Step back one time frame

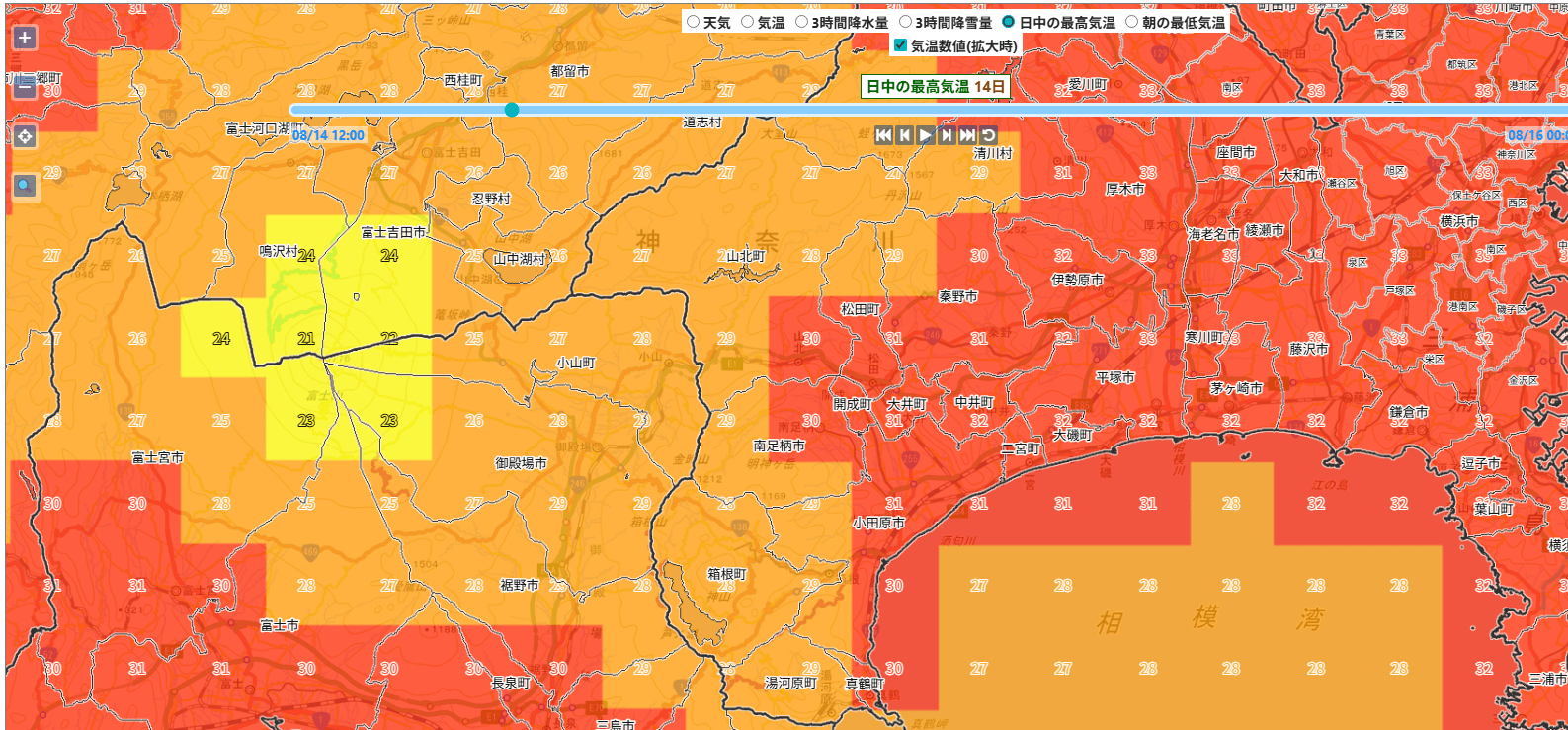(905, 135)
